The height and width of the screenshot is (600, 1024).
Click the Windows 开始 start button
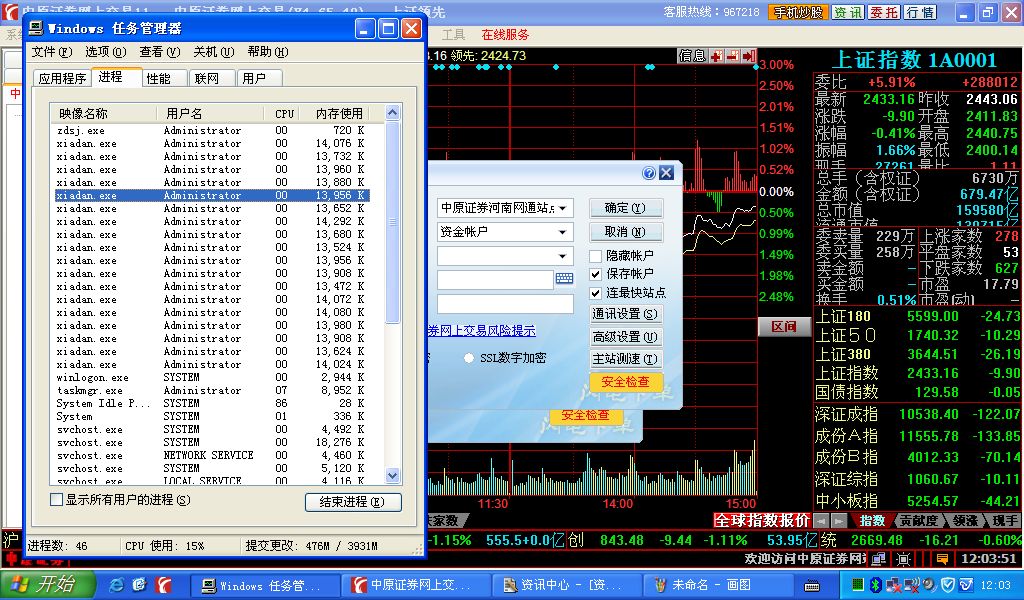pyautogui.click(x=42, y=584)
